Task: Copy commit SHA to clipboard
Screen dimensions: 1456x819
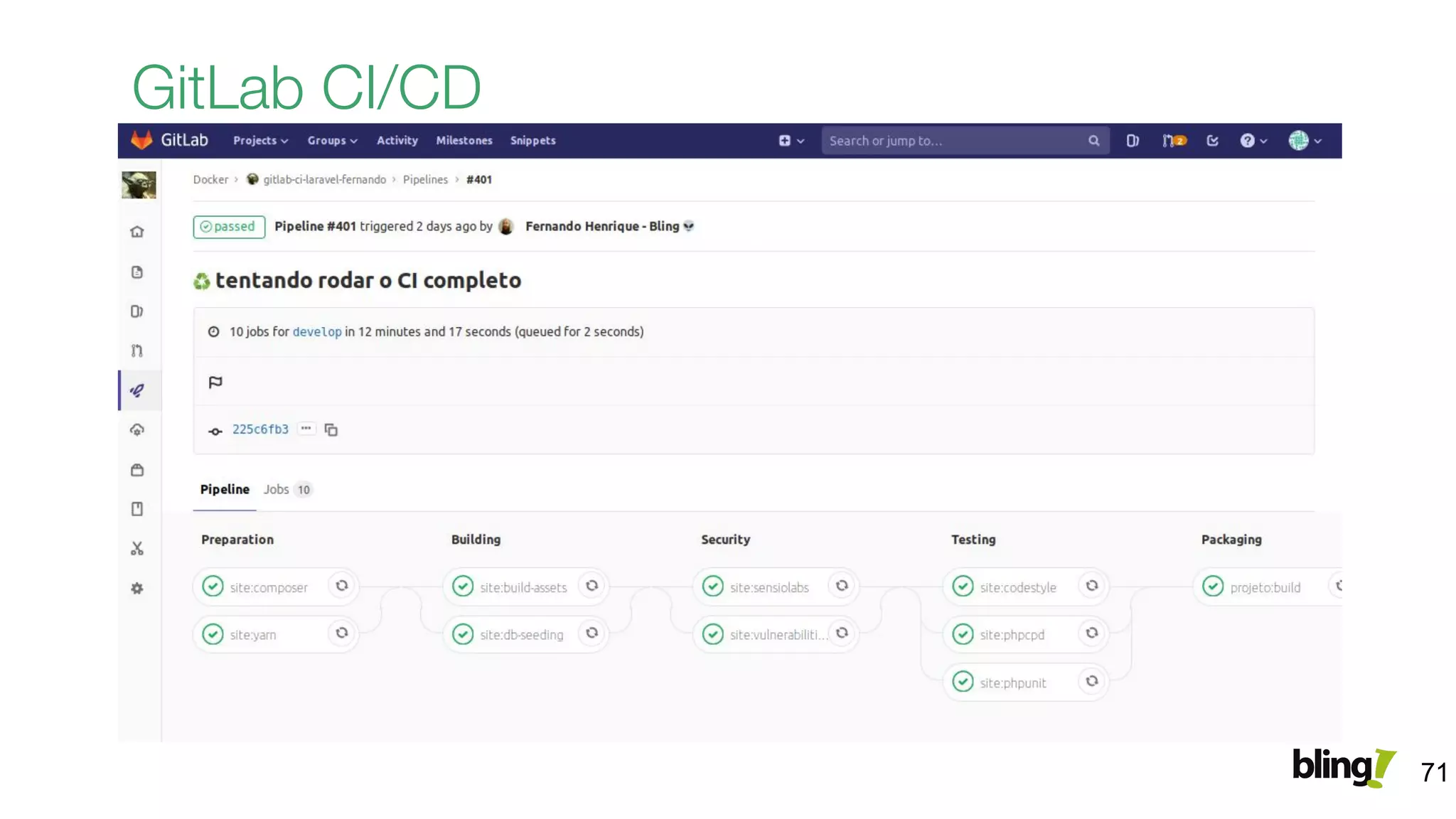Action: (x=331, y=429)
